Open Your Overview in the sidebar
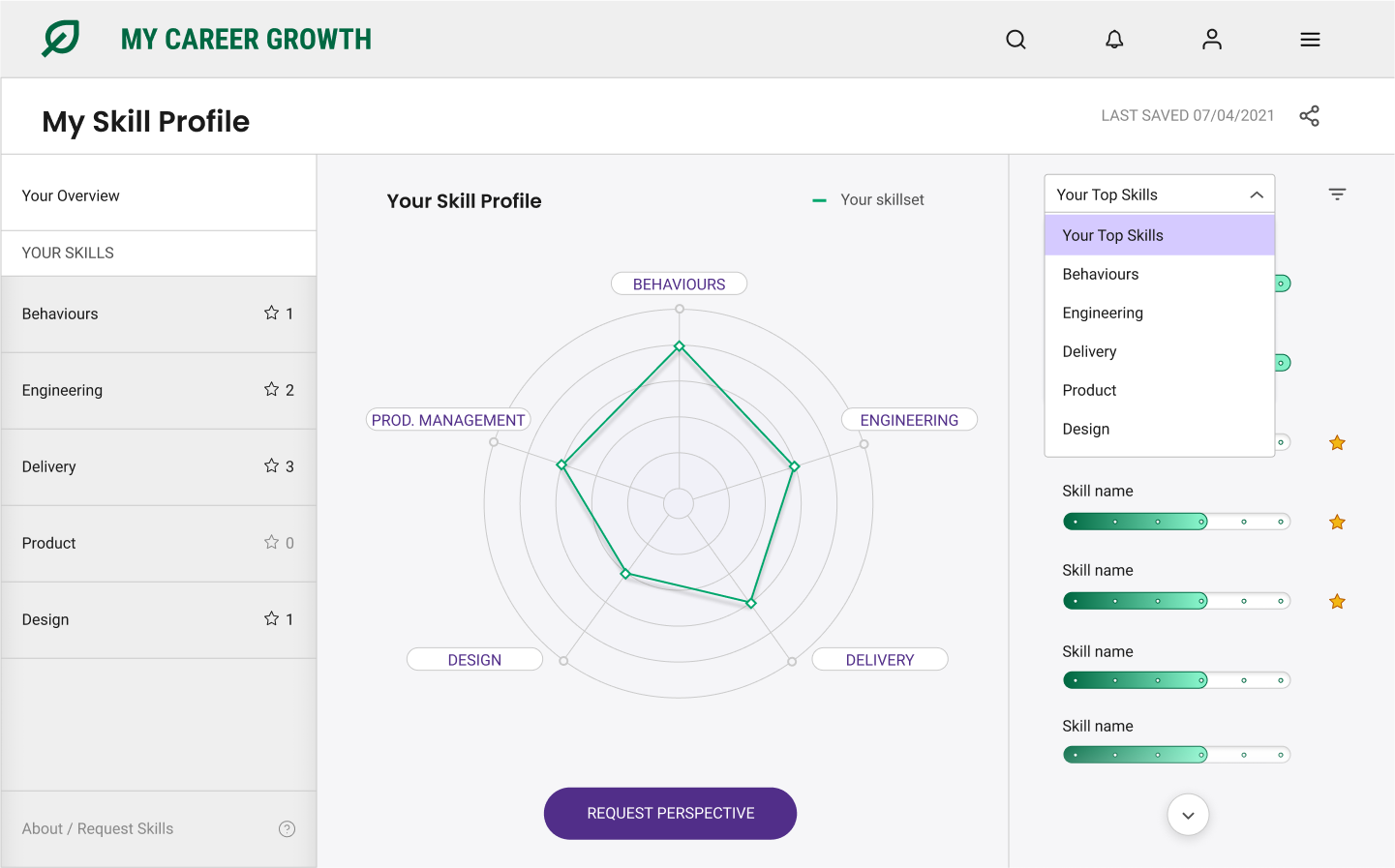This screenshot has width=1395, height=868. pos(159,195)
